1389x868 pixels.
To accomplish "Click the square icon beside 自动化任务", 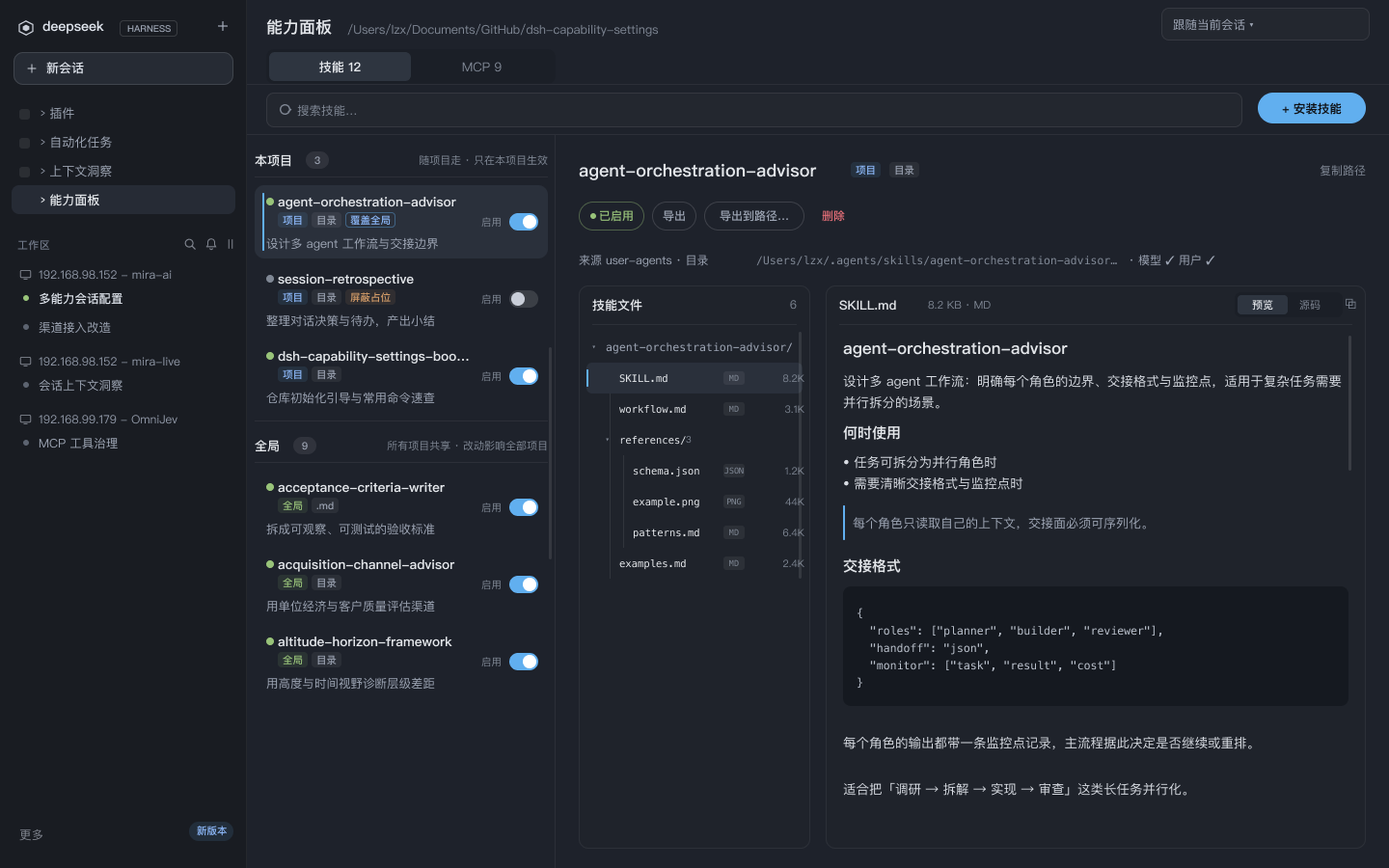I will coord(25,143).
